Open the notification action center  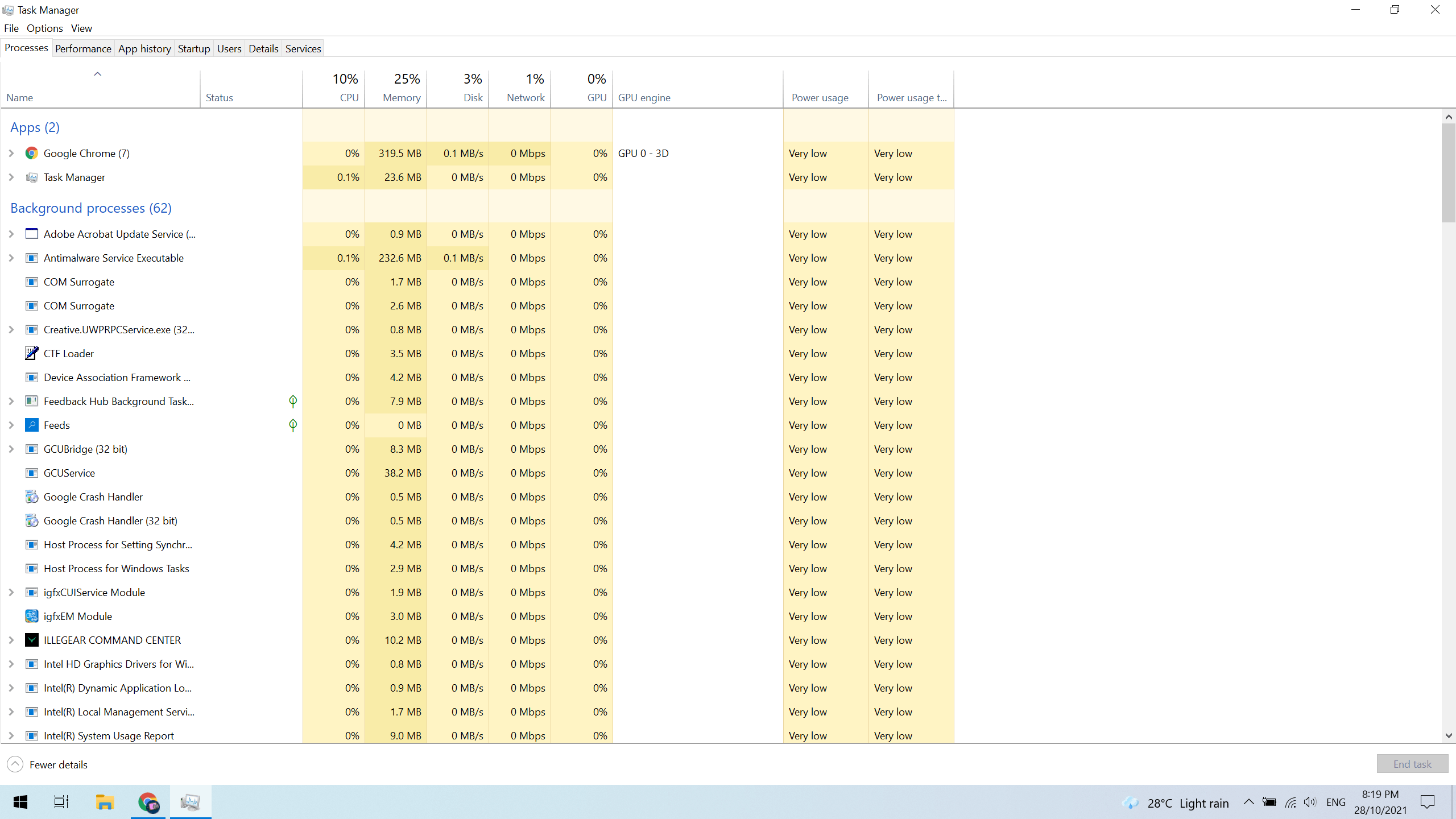coord(1428,802)
